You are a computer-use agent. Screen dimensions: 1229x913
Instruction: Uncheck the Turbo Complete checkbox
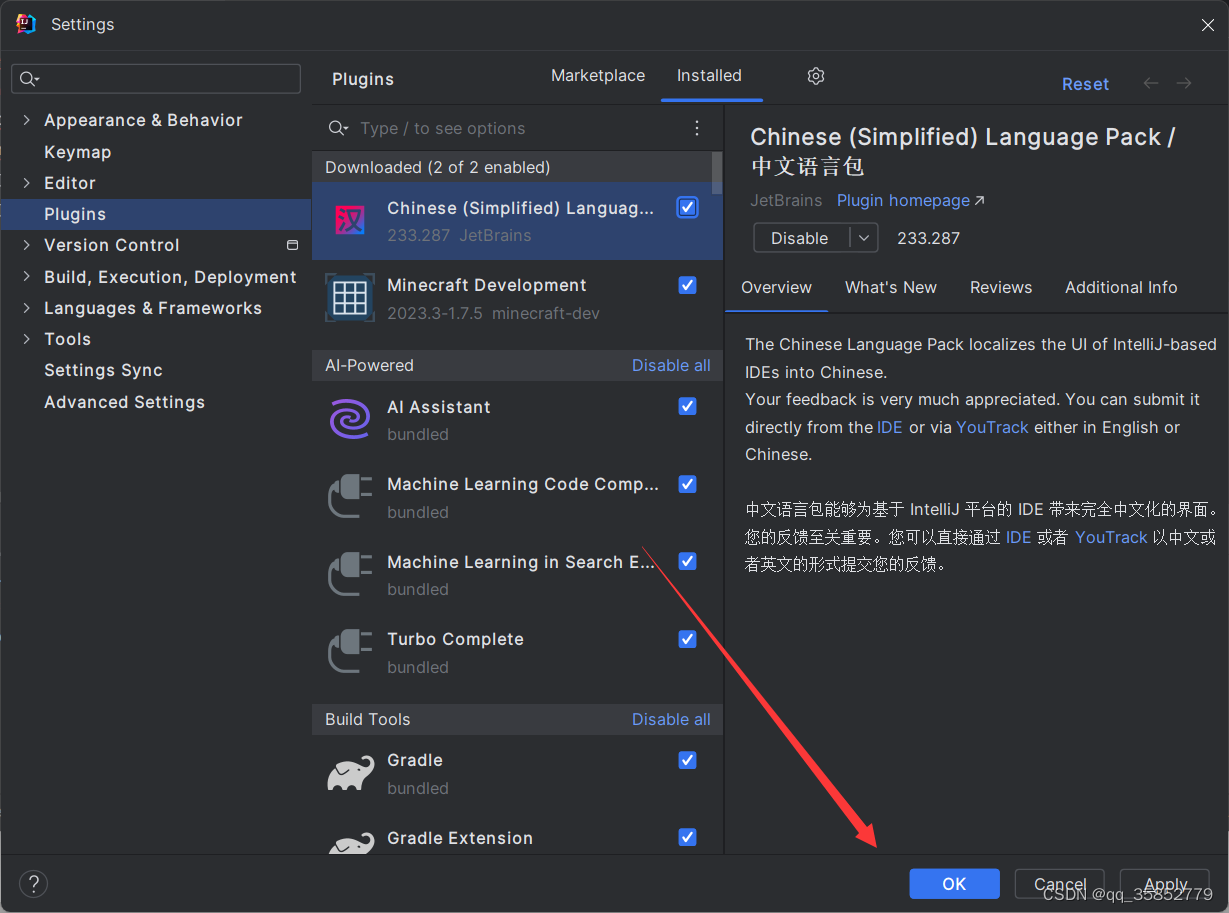tap(687, 639)
